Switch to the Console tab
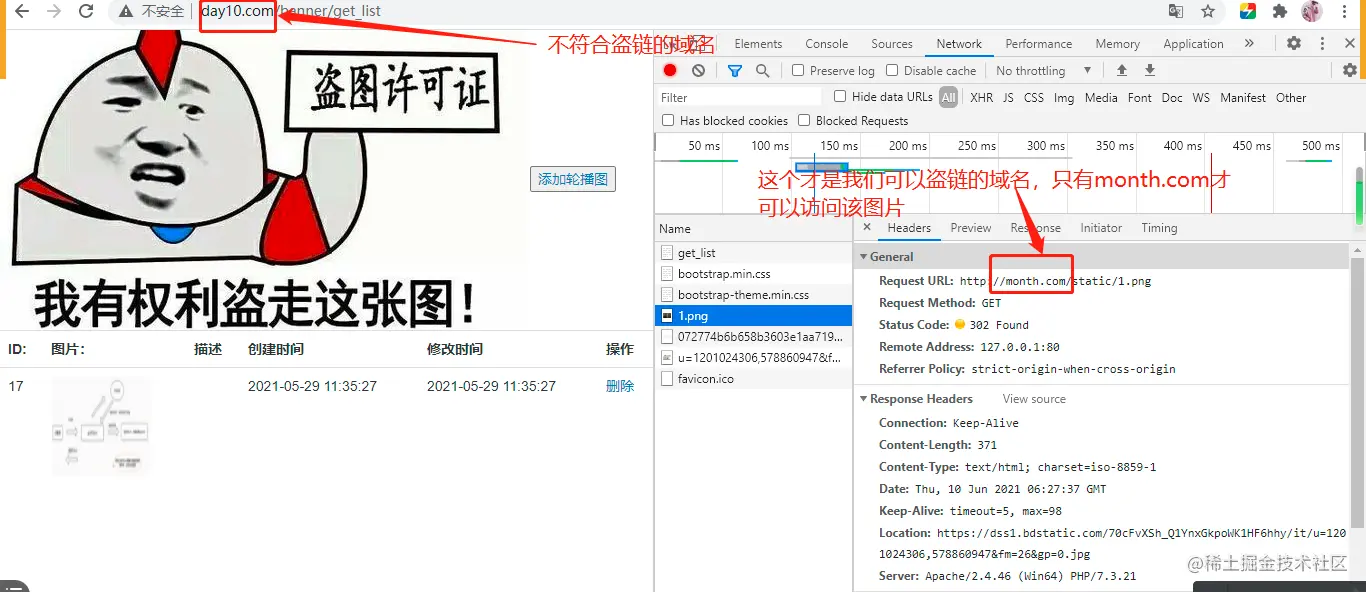This screenshot has height=592, width=1366. [827, 44]
